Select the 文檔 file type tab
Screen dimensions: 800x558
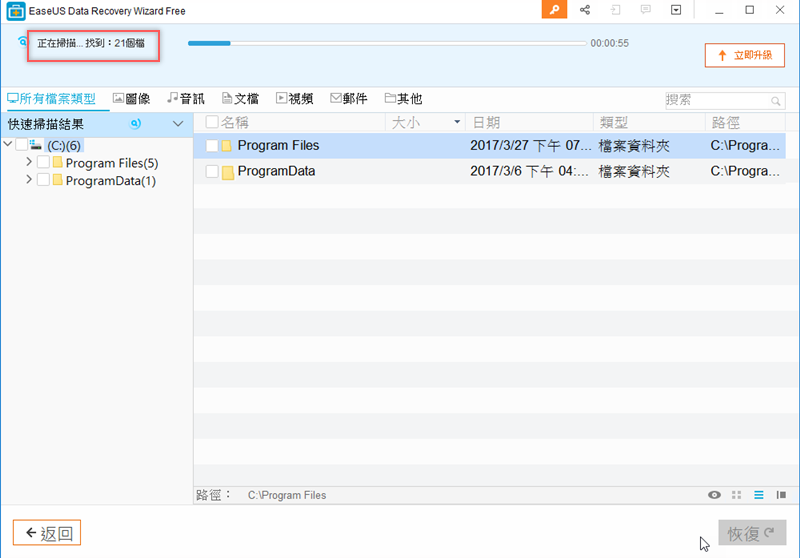pos(240,99)
